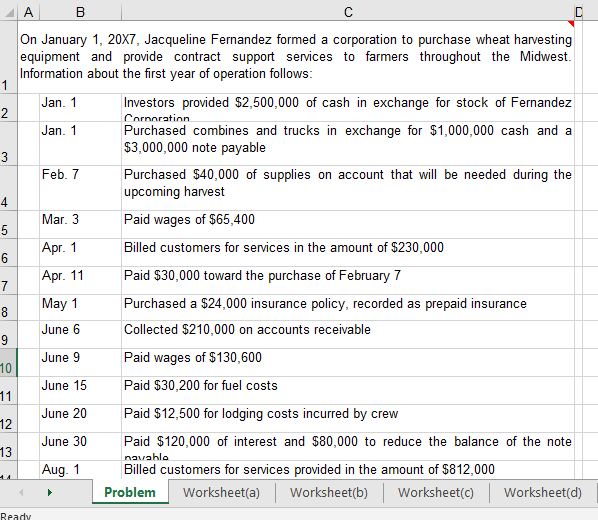Click the 'Ready' status bar indicator
Image resolution: width=598 pixels, height=520 pixels.
coord(16,516)
